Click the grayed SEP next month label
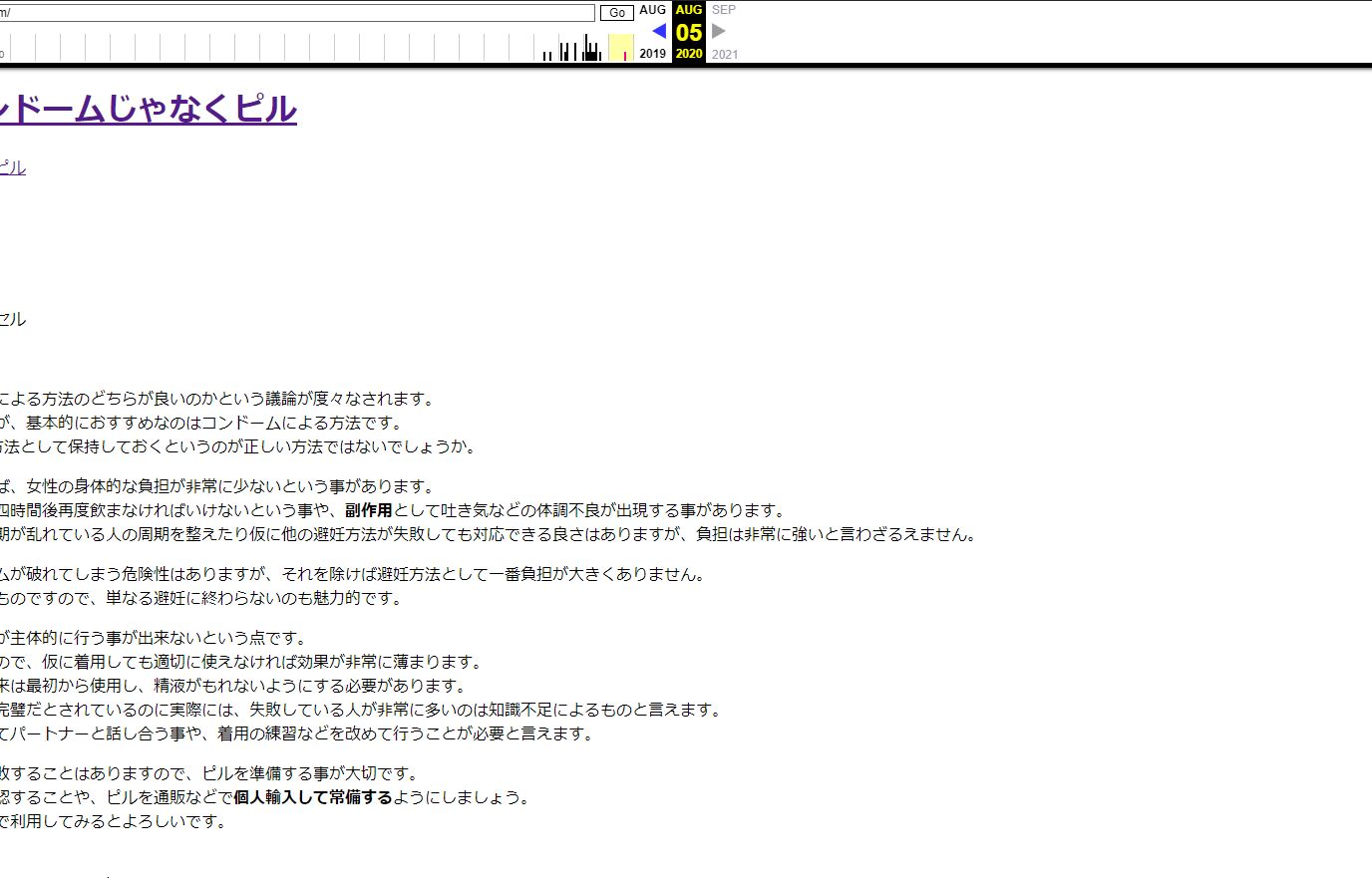The height and width of the screenshot is (878, 1372). pyautogui.click(x=724, y=10)
